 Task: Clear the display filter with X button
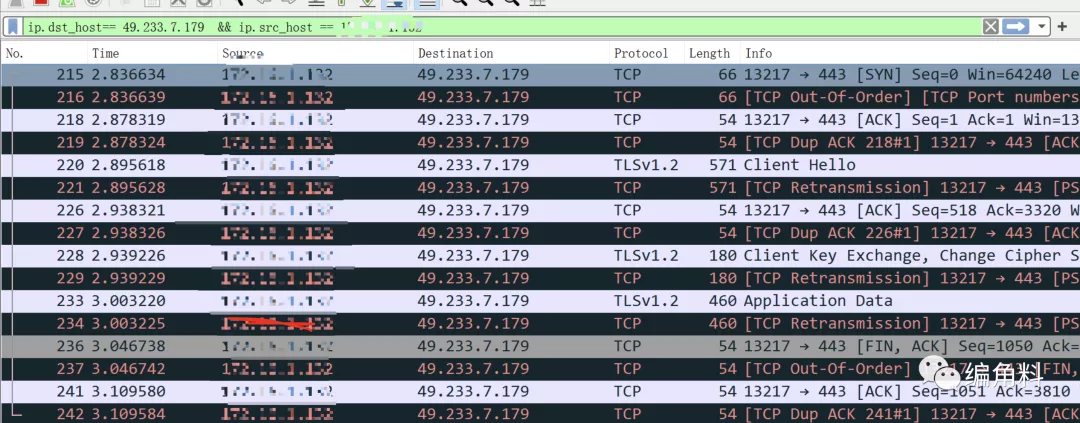[x=990, y=27]
